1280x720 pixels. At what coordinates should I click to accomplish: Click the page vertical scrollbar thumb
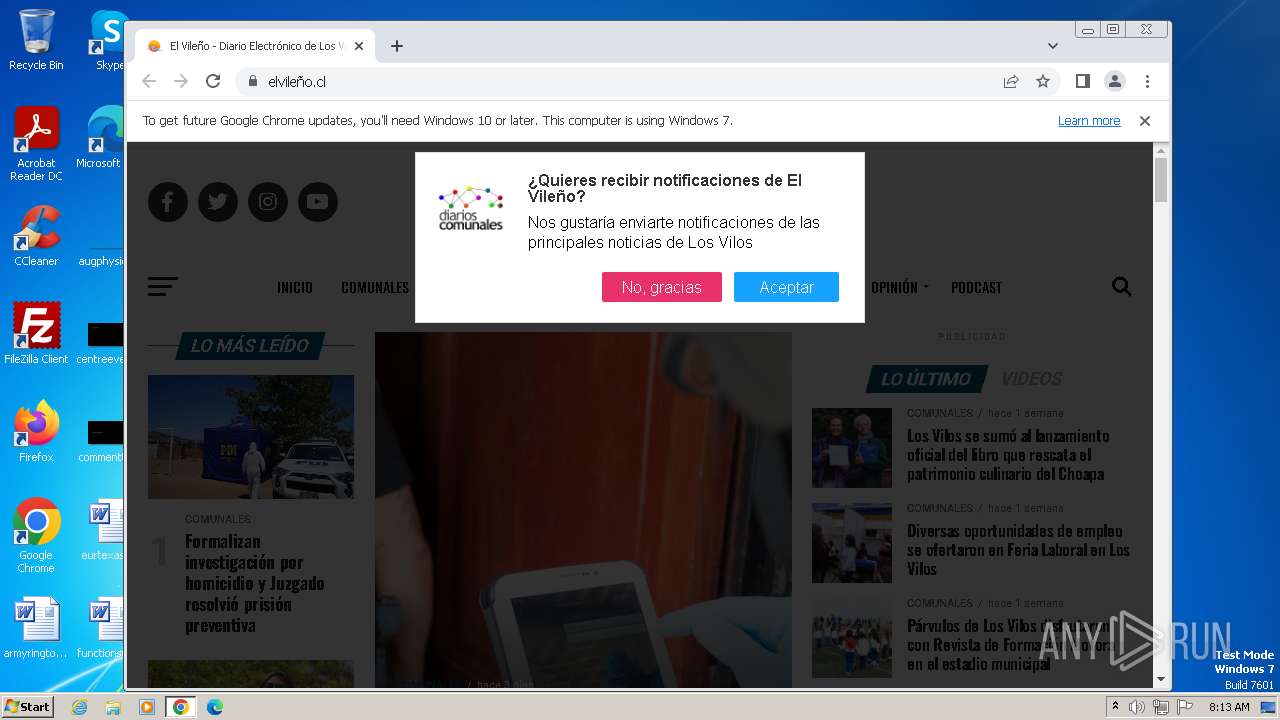(x=1161, y=180)
